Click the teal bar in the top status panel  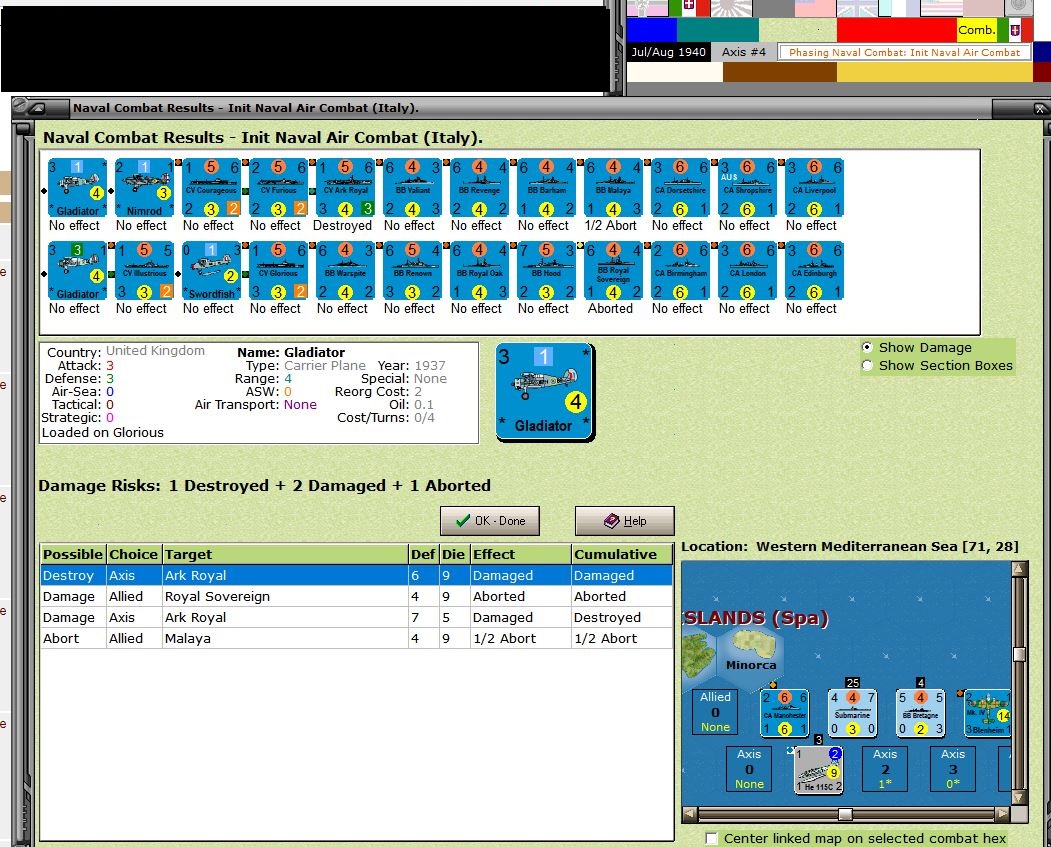pyautogui.click(x=718, y=29)
